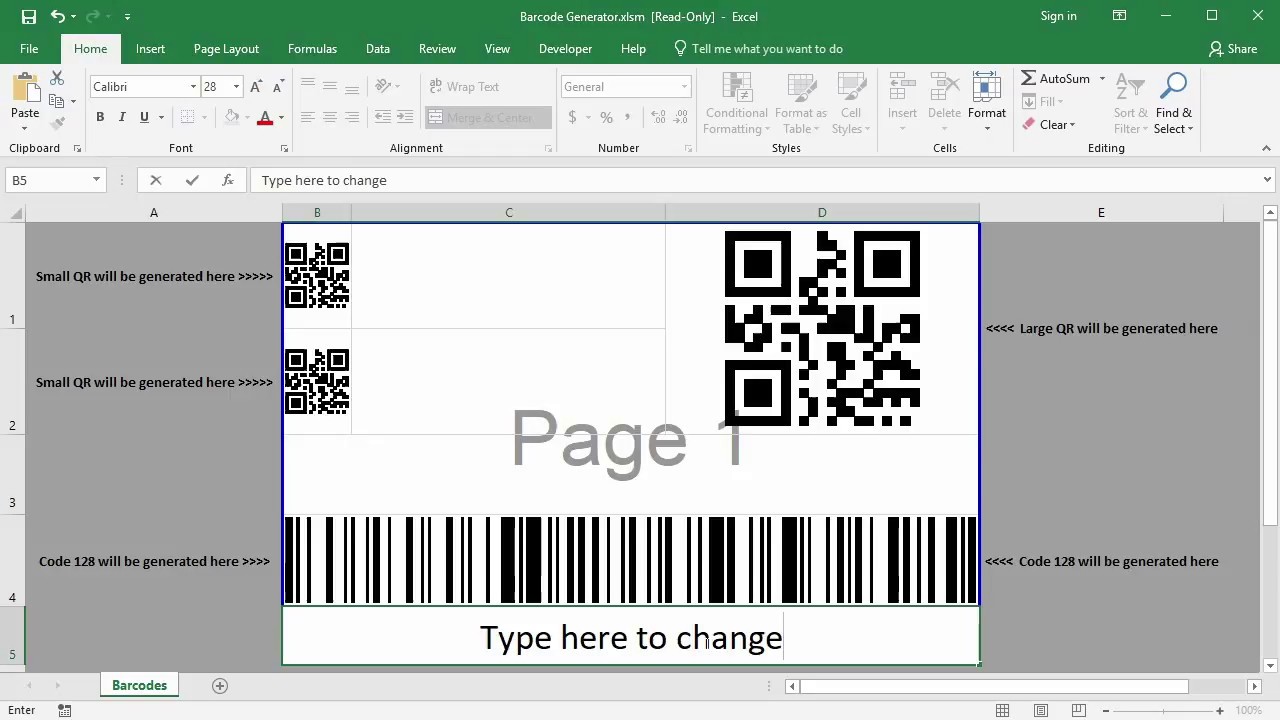The height and width of the screenshot is (720, 1280).
Task: Apply fill color with the paint bucket
Action: tap(232, 117)
